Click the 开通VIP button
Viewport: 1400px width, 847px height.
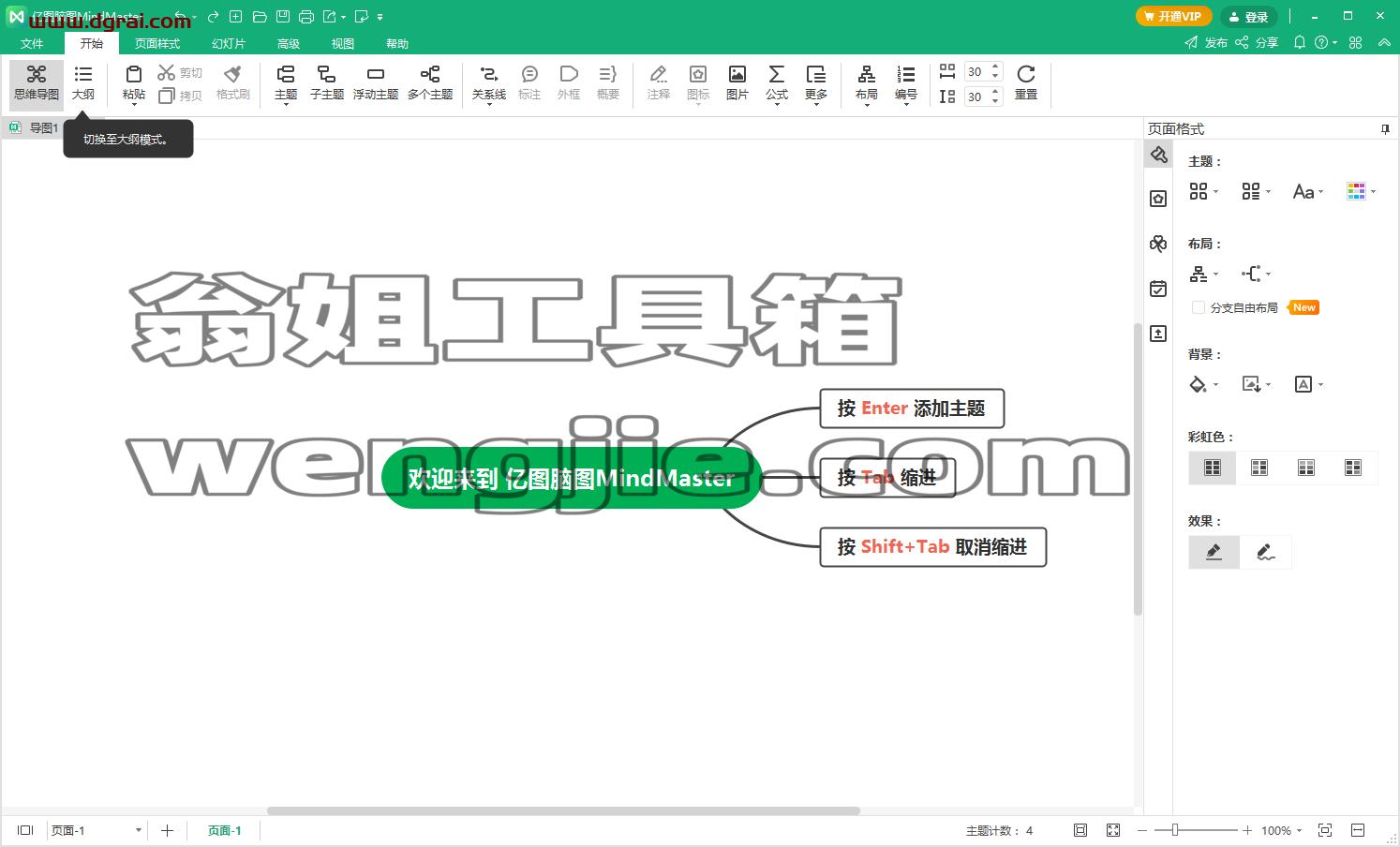coord(1173,16)
